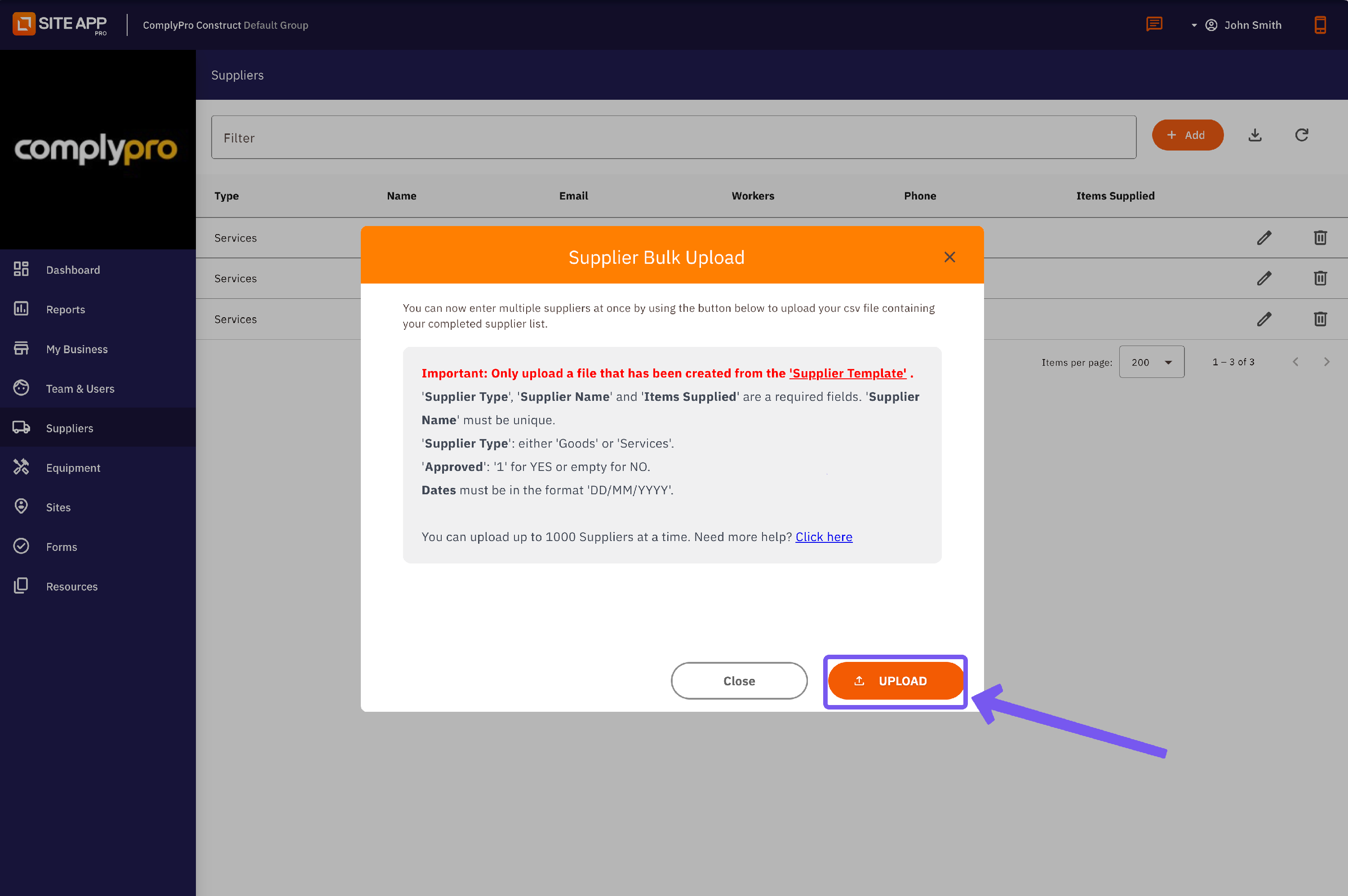Close the Supplier Bulk Upload dialog with X
This screenshot has height=896, width=1348.
click(949, 257)
